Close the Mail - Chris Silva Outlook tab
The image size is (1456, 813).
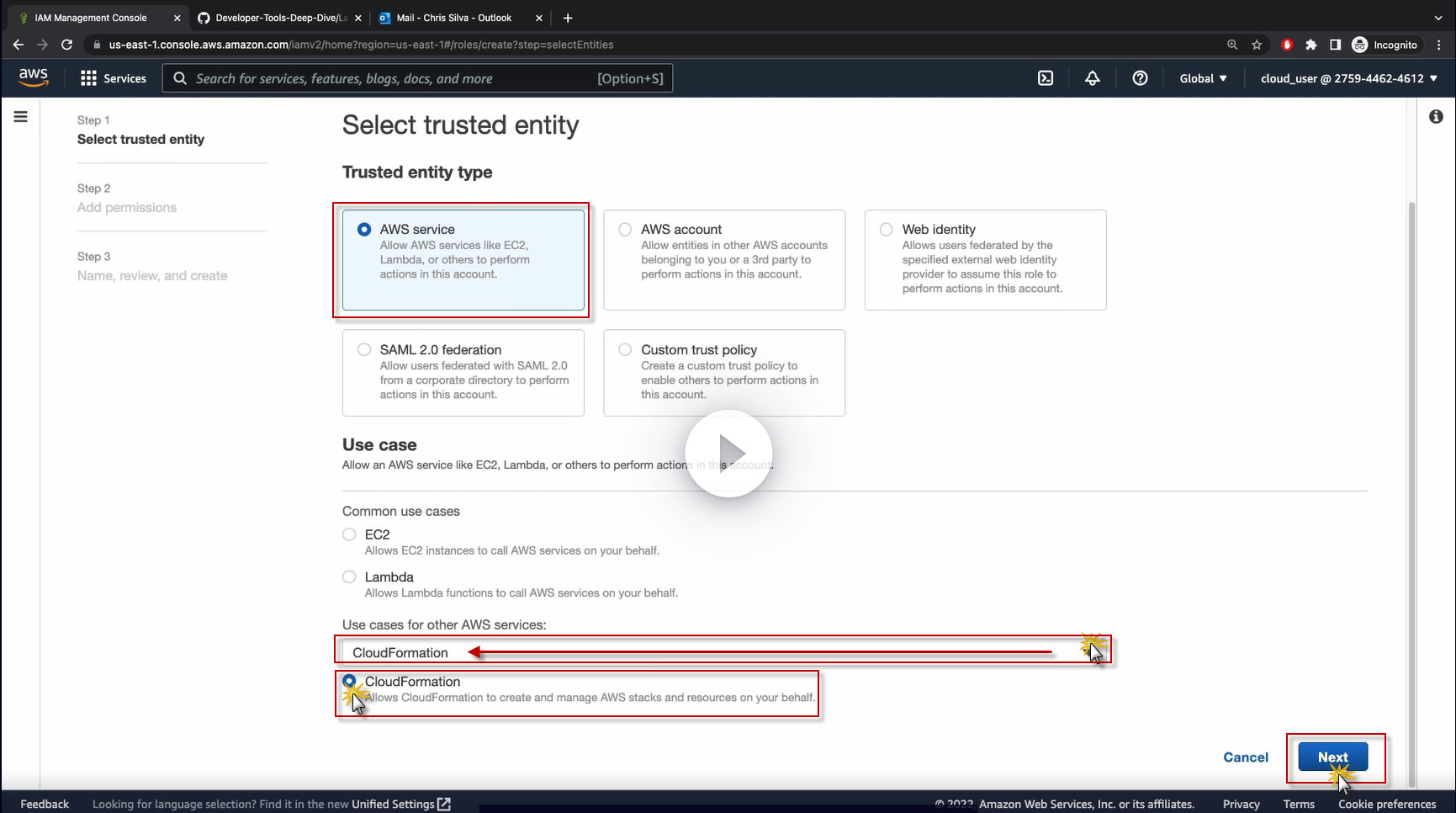(538, 18)
